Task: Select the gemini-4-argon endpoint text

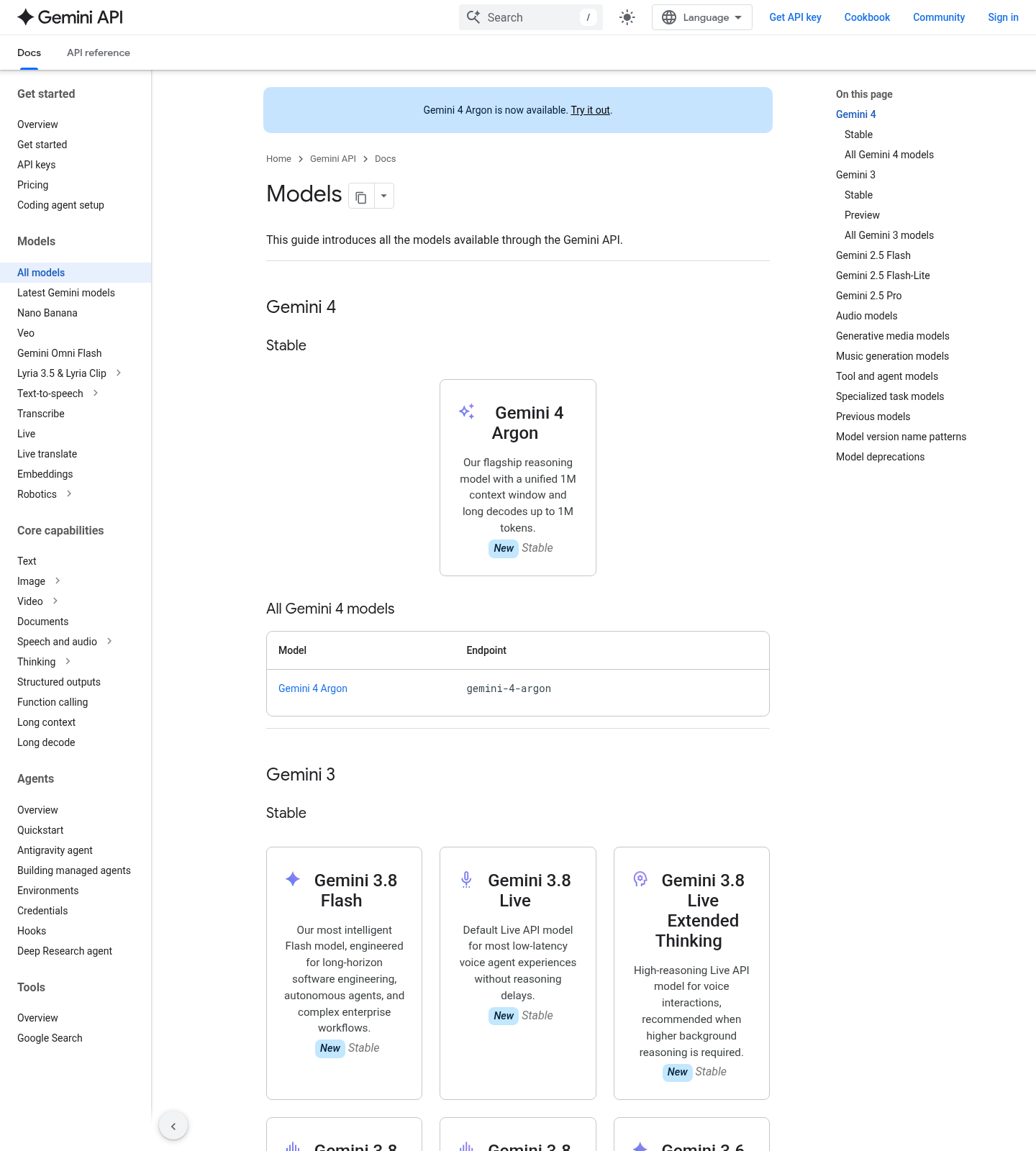Action: pos(509,688)
